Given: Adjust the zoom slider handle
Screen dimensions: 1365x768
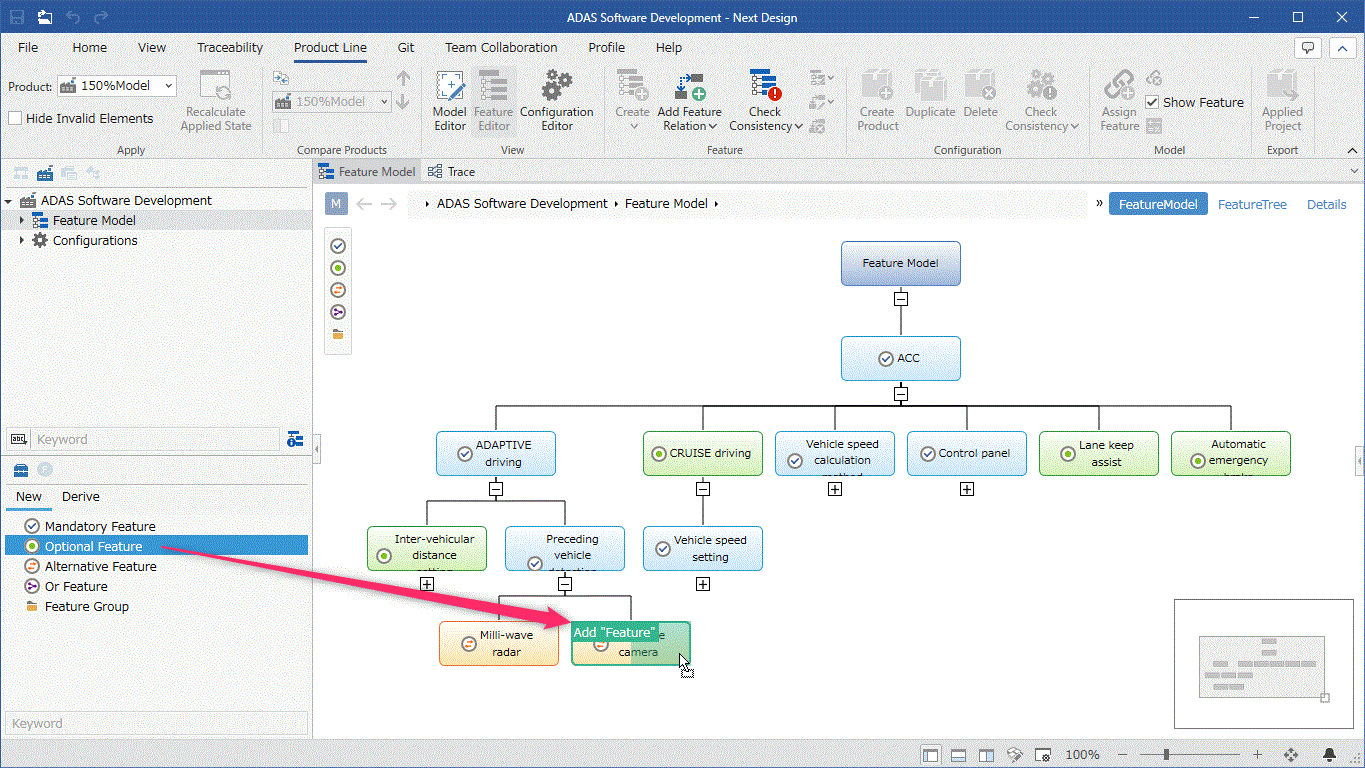Looking at the screenshot, I should click(x=1166, y=755).
